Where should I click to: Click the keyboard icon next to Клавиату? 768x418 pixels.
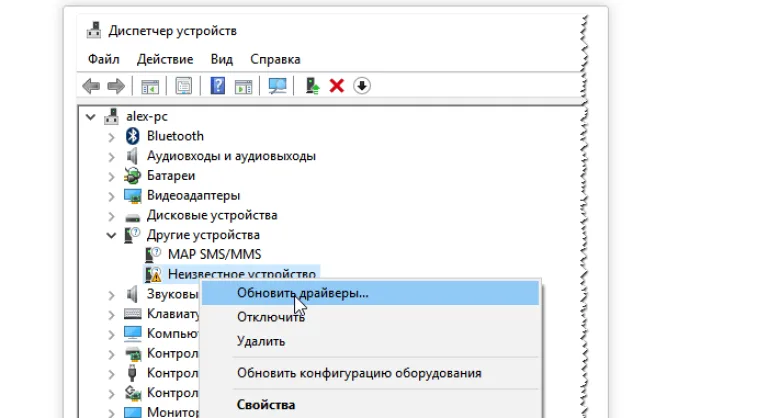[x=132, y=314]
